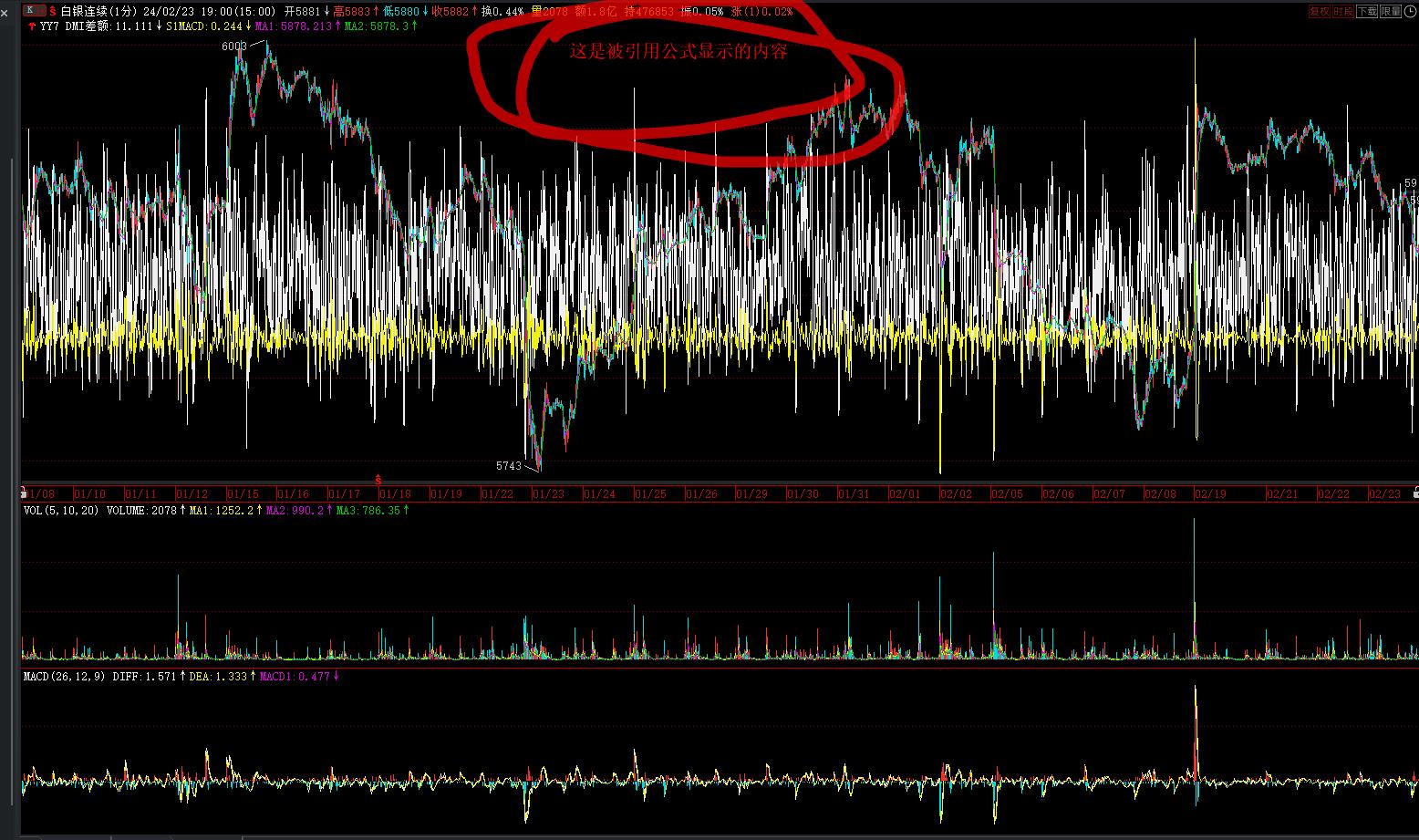Click the VOLUME: 2078 value in volume pane
Screen dimensions: 1419x840
141,511
